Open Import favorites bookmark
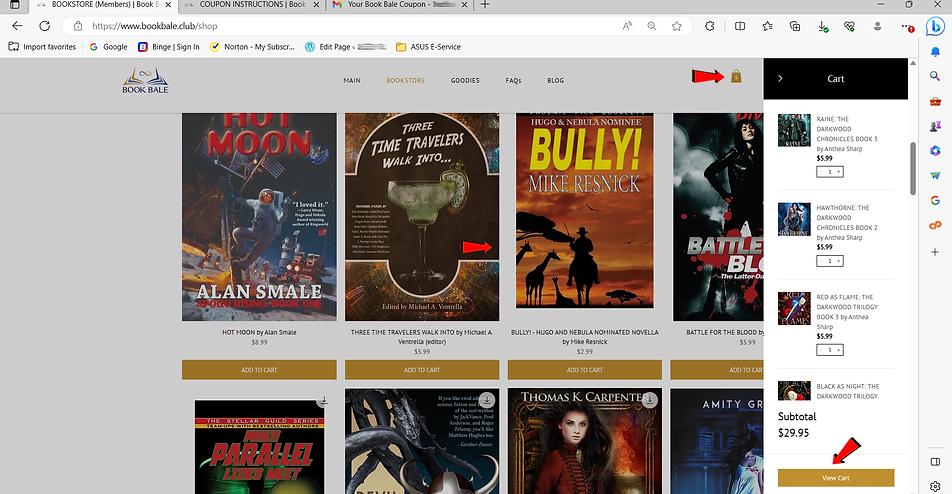Screen dimensions: 952x494 tap(42, 47)
